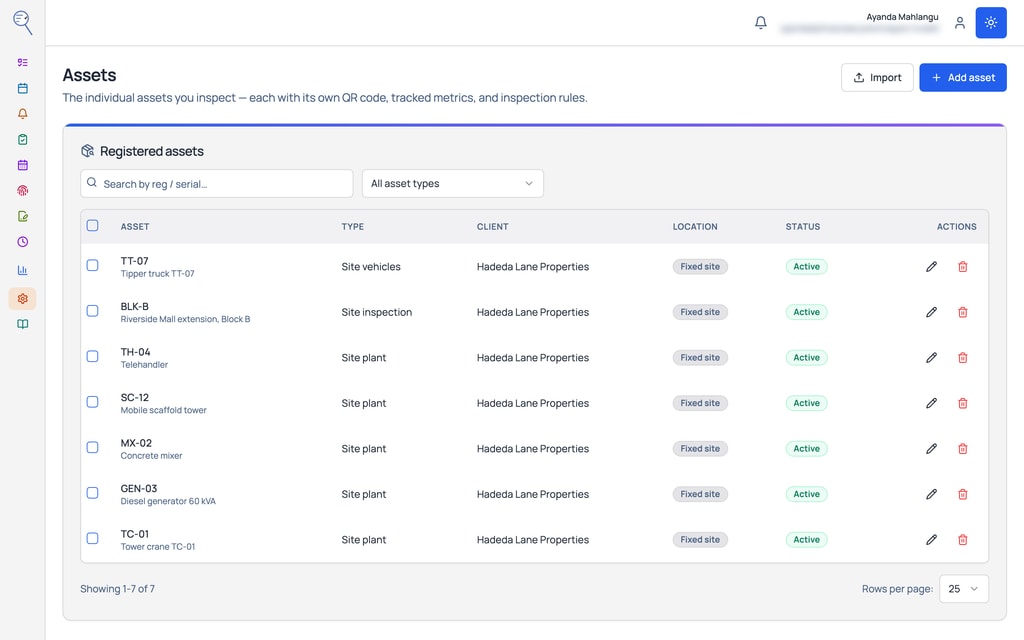The image size is (1024, 640).
Task: Delete asset BLK-B with the trash icon
Action: (x=963, y=312)
